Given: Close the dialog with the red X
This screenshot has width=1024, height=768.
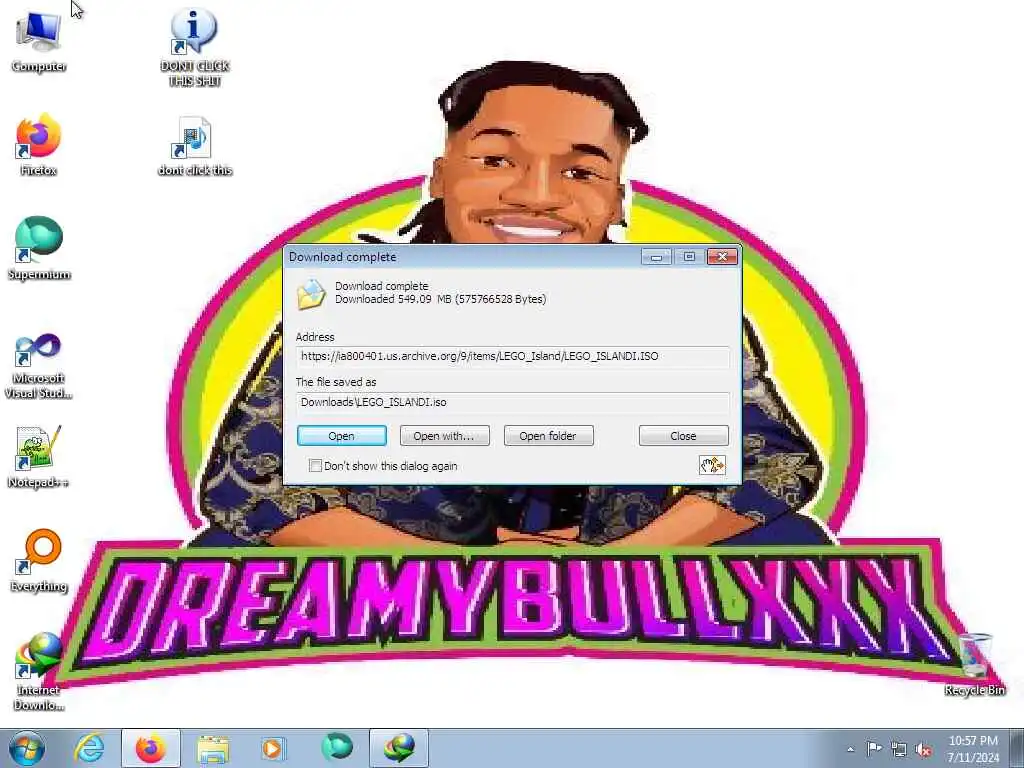Looking at the screenshot, I should (722, 257).
